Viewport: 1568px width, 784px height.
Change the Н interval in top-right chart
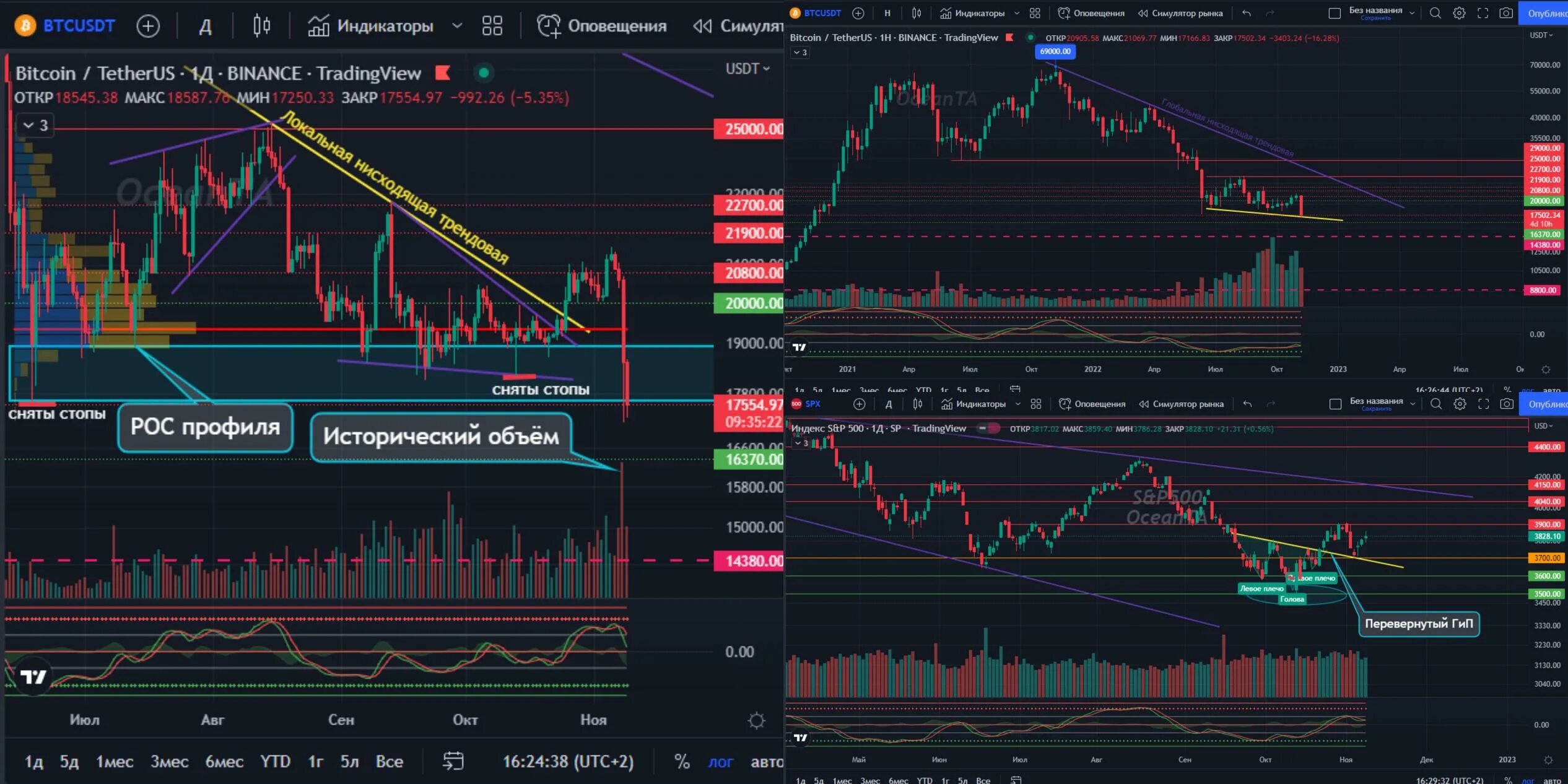pyautogui.click(x=887, y=13)
